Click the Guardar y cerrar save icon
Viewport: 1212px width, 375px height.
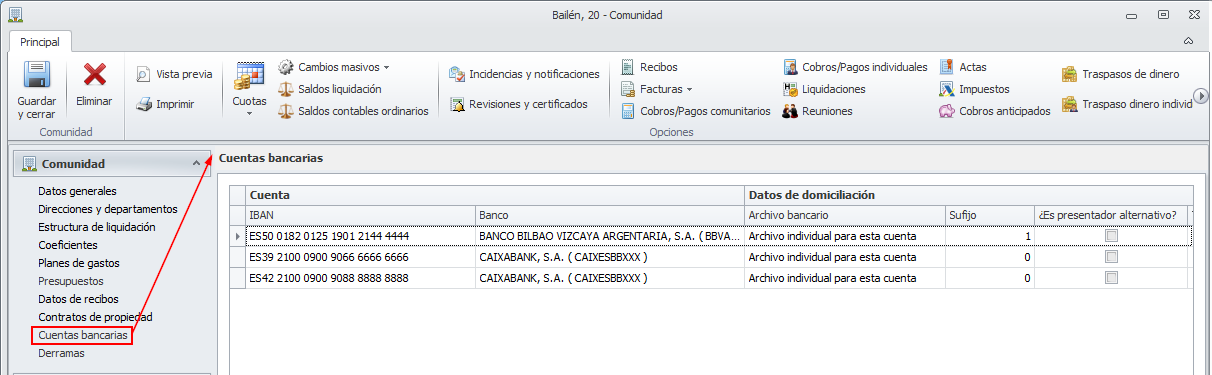(37, 75)
